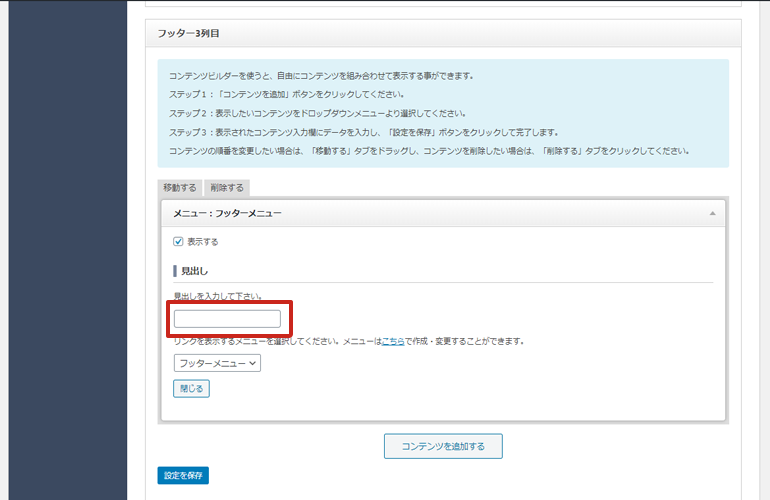
Task: Click the 見出しを入力して下さい label
Action: click(x=218, y=296)
